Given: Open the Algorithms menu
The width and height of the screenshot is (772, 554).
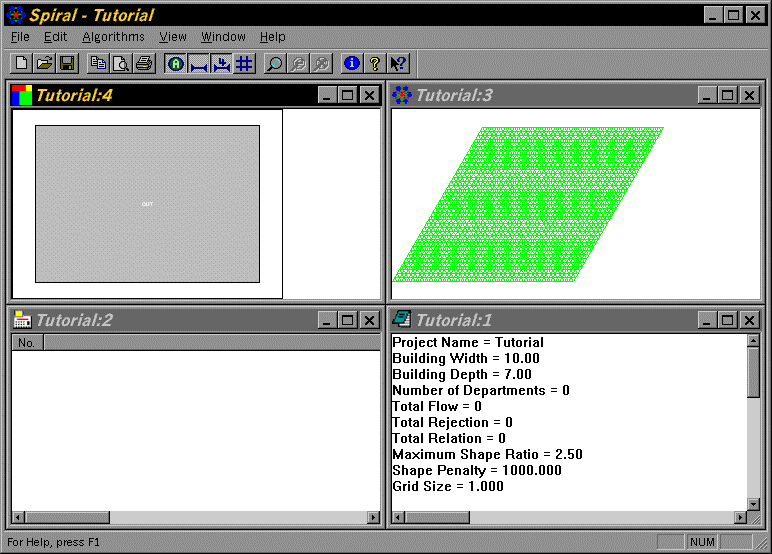Looking at the screenshot, I should click(113, 37).
